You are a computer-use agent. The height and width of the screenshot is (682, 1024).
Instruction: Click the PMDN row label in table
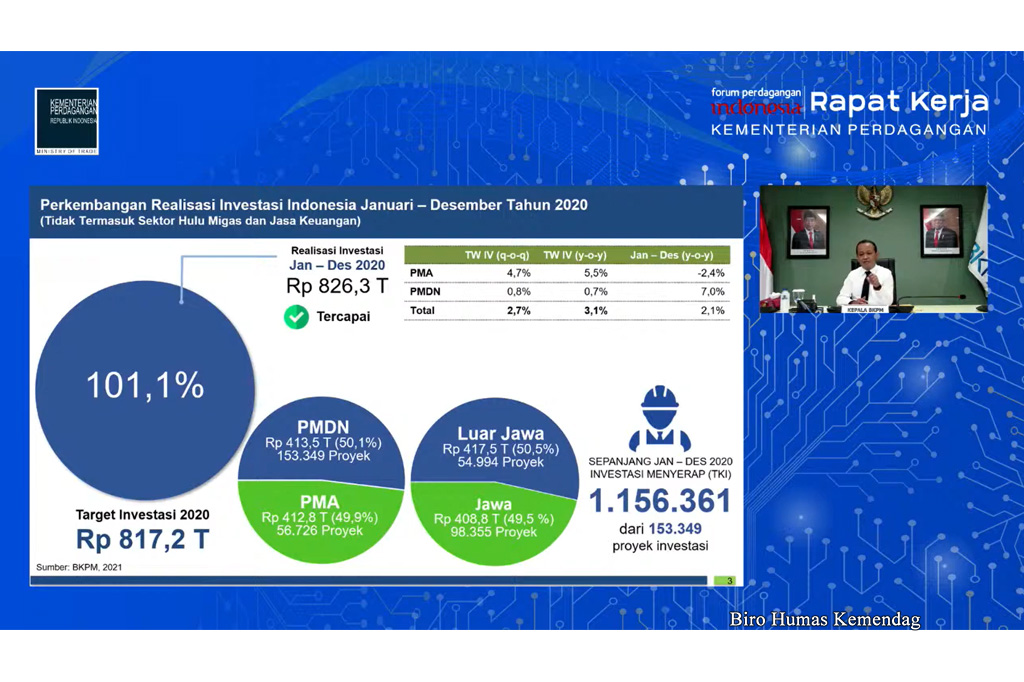425,292
